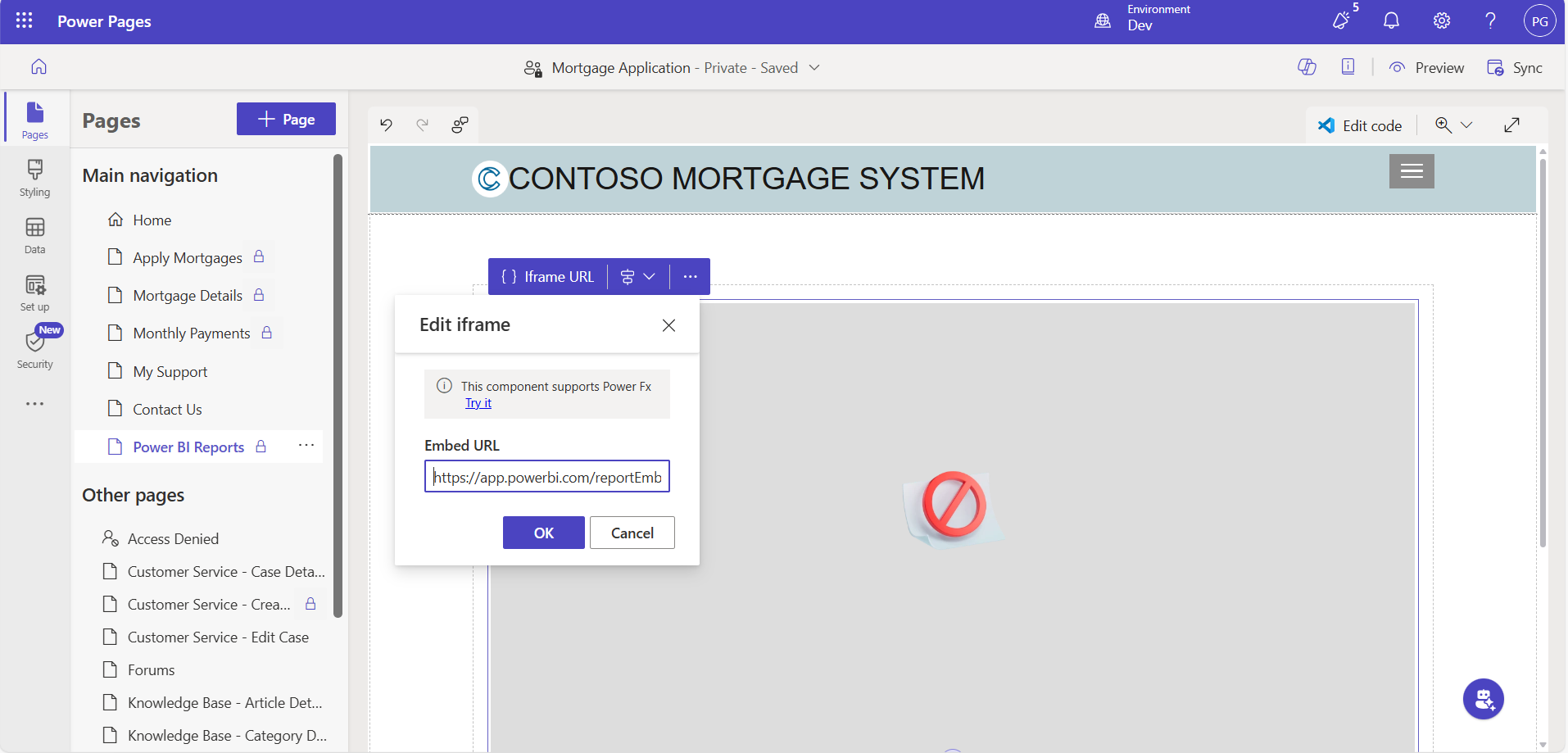Expand the iframe alignment dropdown
The height and width of the screenshot is (753, 1568).
pyautogui.click(x=638, y=277)
